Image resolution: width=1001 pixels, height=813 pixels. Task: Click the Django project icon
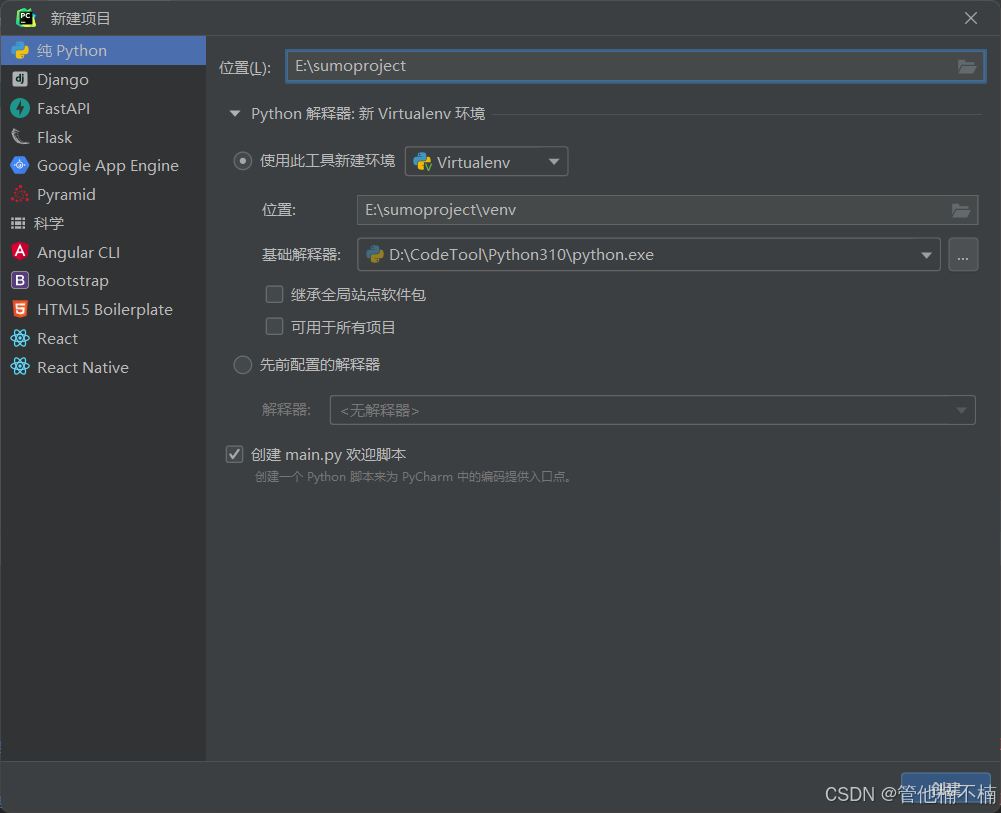20,79
